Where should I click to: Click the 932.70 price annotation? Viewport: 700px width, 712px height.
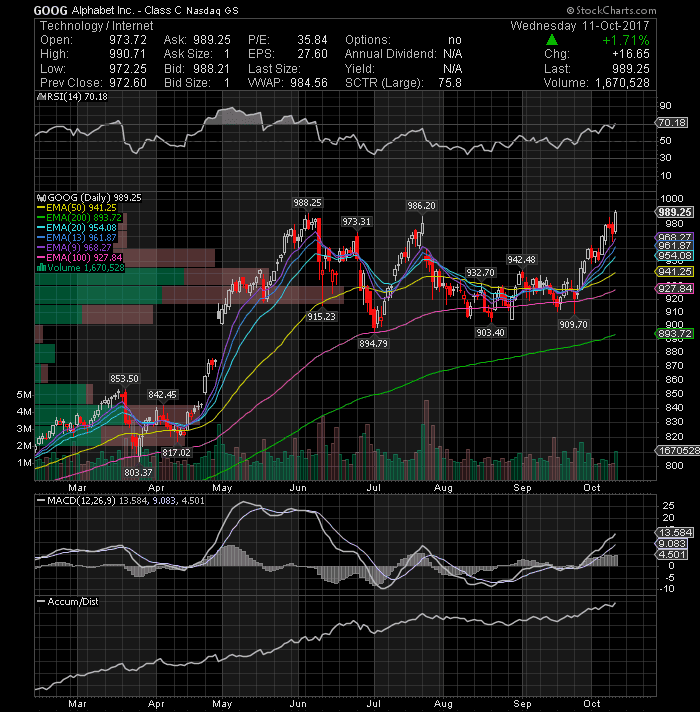coord(480,272)
